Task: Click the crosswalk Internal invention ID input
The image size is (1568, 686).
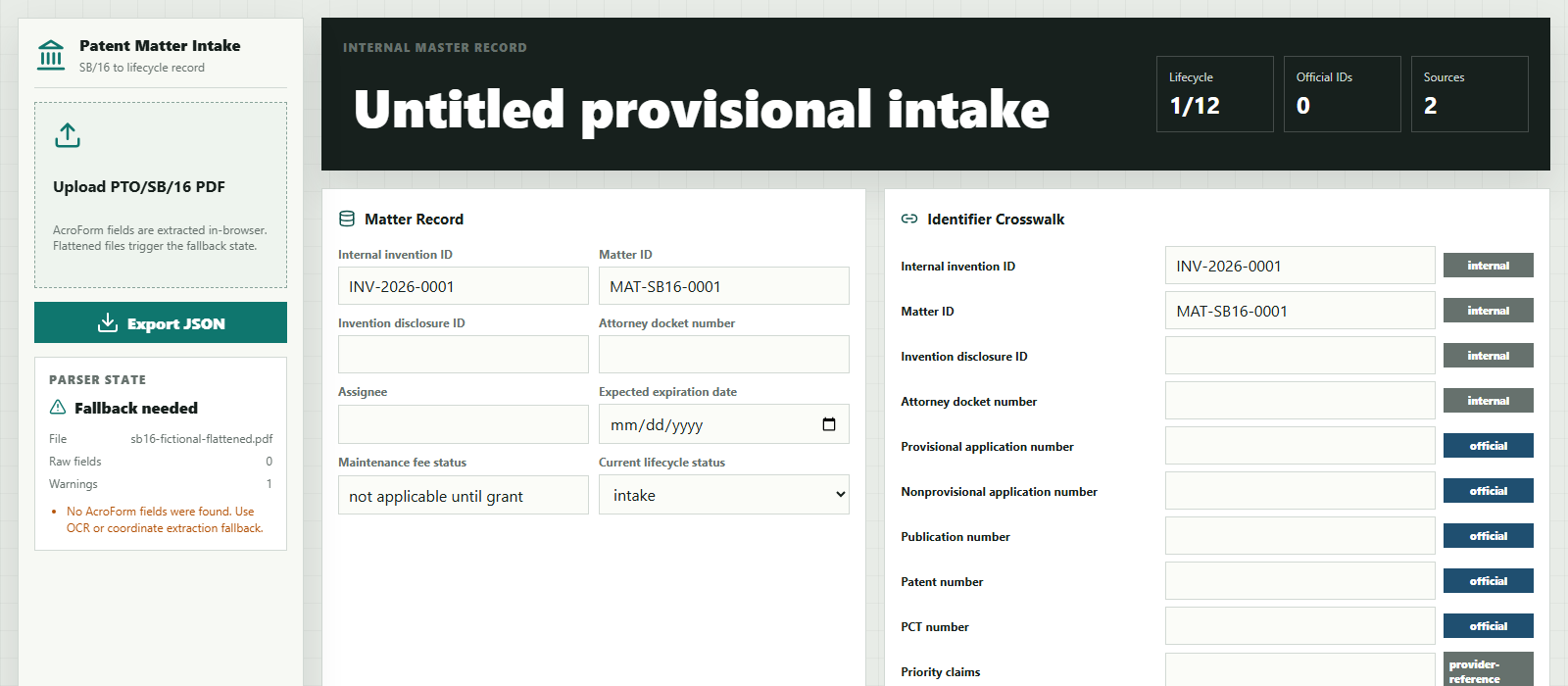Action: (x=1300, y=266)
